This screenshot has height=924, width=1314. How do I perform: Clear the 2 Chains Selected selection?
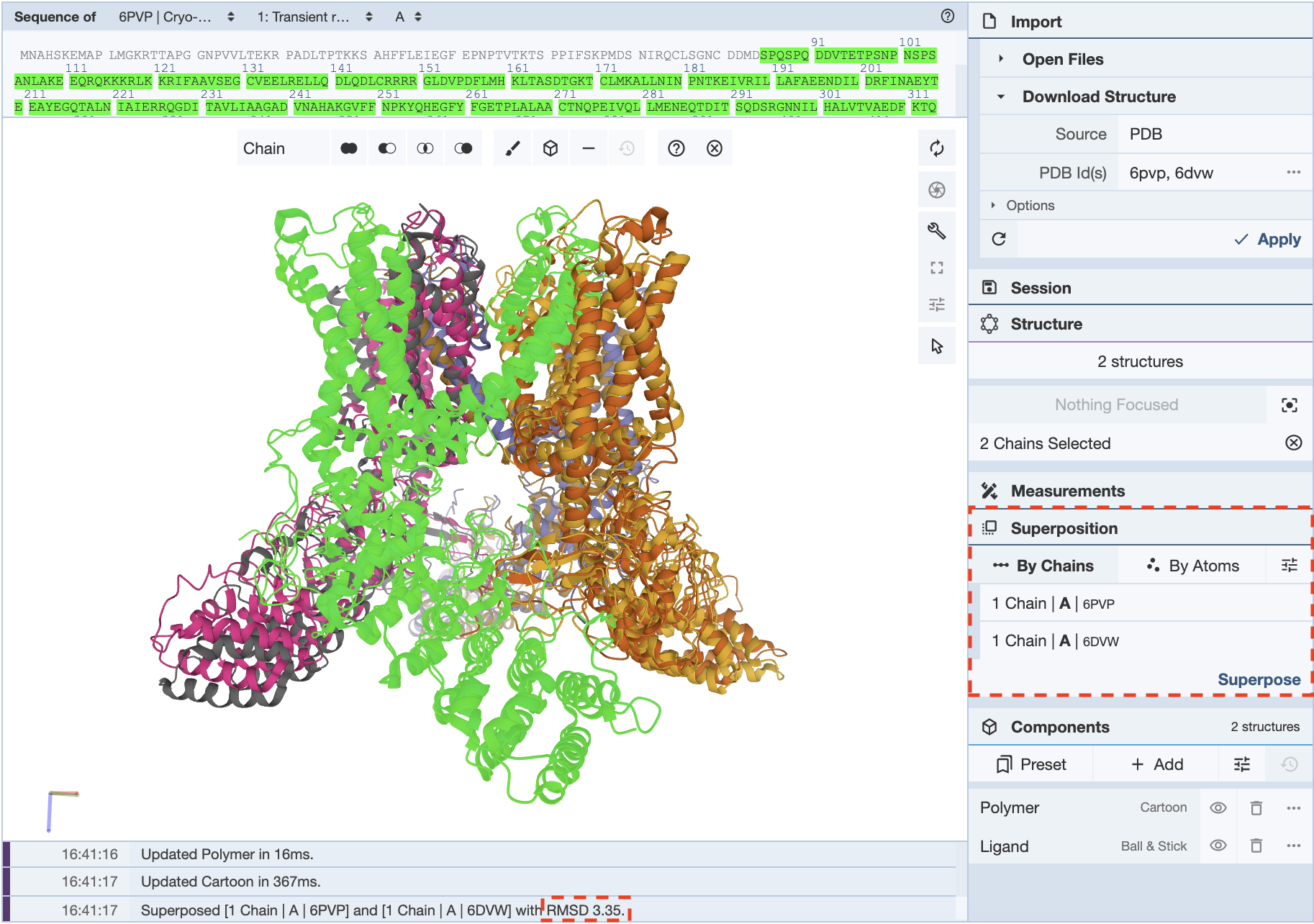(x=1293, y=443)
